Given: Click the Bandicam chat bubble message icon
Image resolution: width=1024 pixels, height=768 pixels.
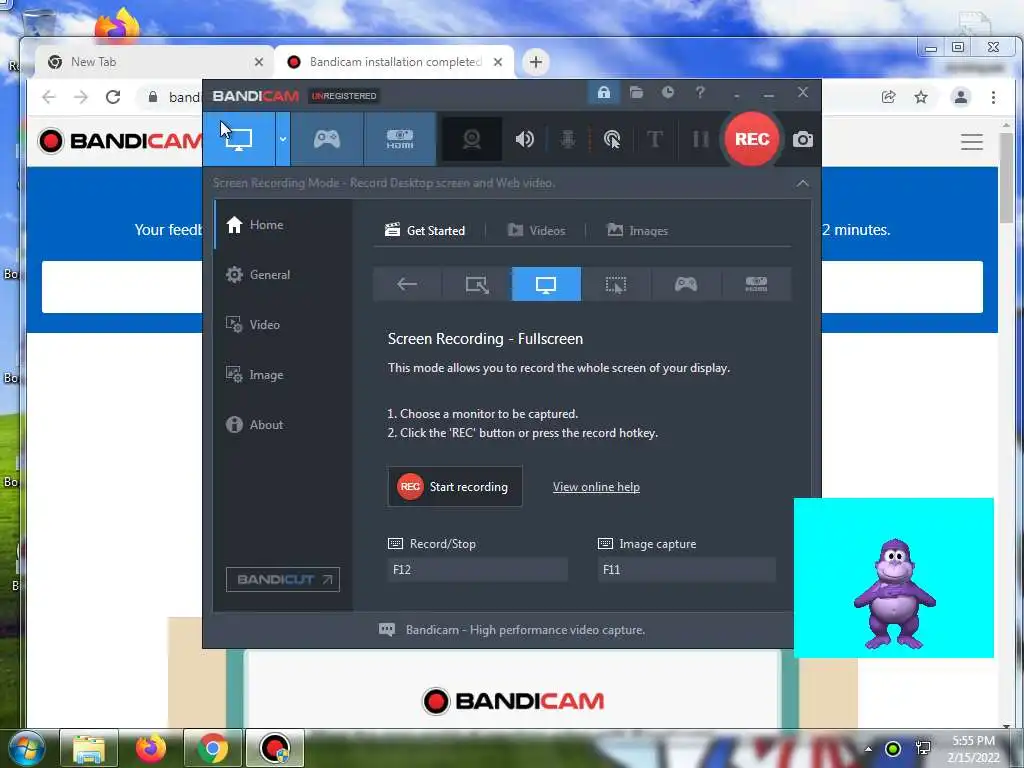Looking at the screenshot, I should 387,630.
